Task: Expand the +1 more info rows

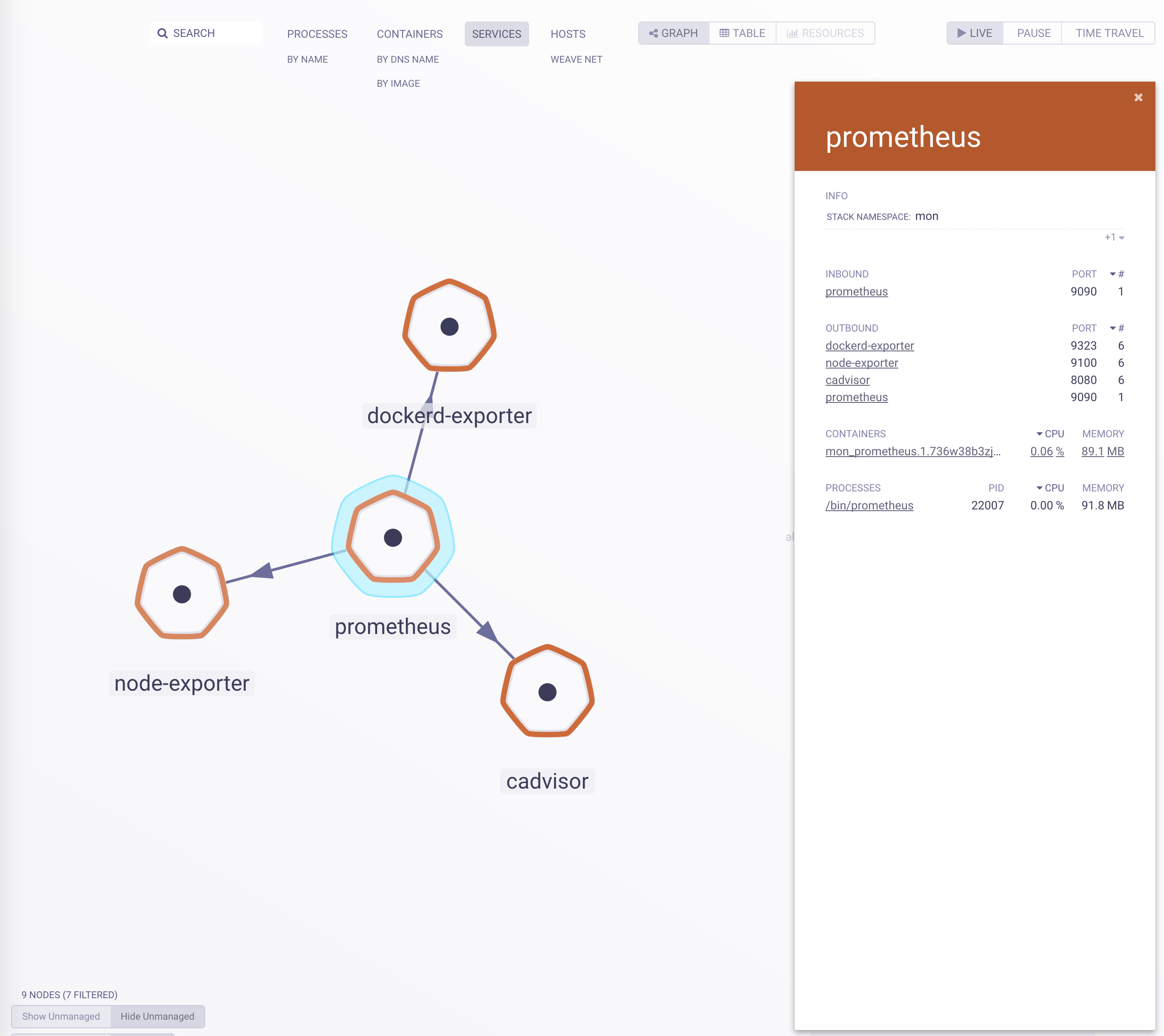Action: tap(1114, 237)
